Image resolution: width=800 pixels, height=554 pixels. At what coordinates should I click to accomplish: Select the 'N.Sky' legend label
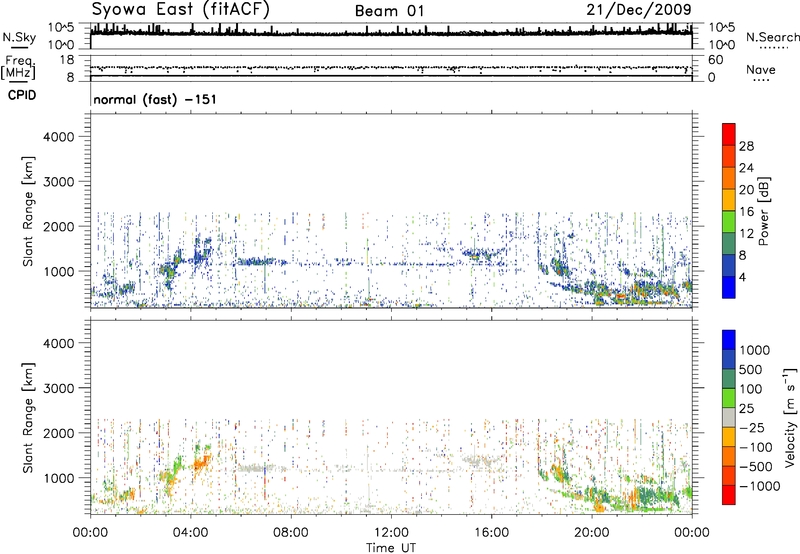(19, 37)
